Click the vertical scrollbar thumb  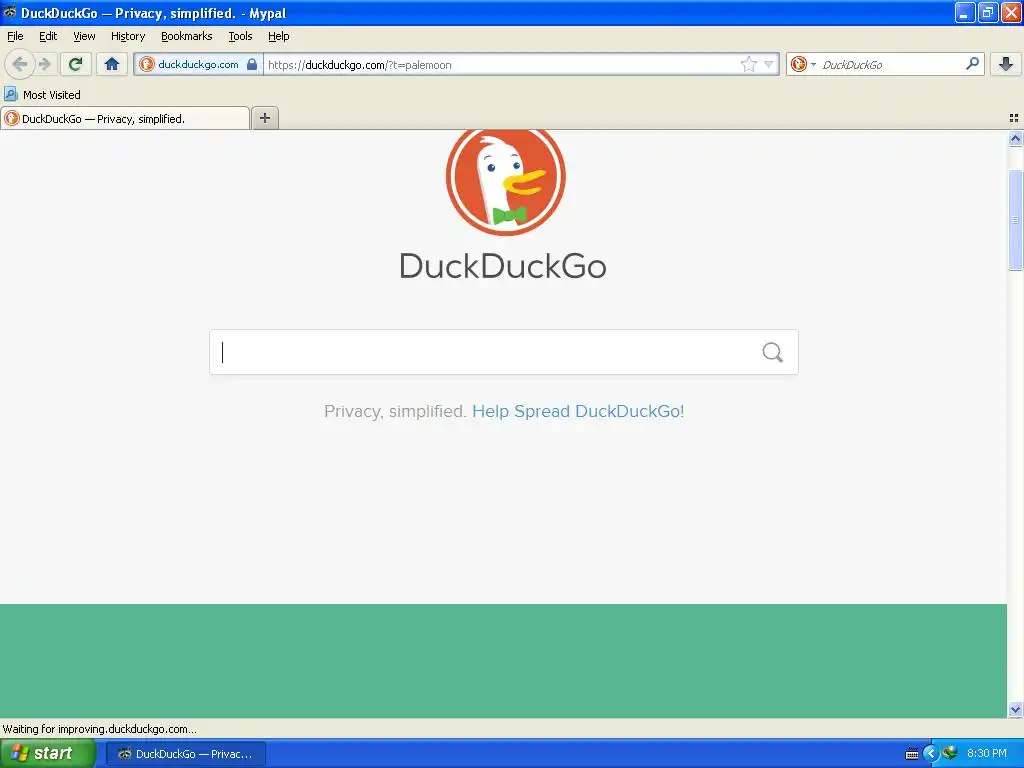pos(1015,219)
